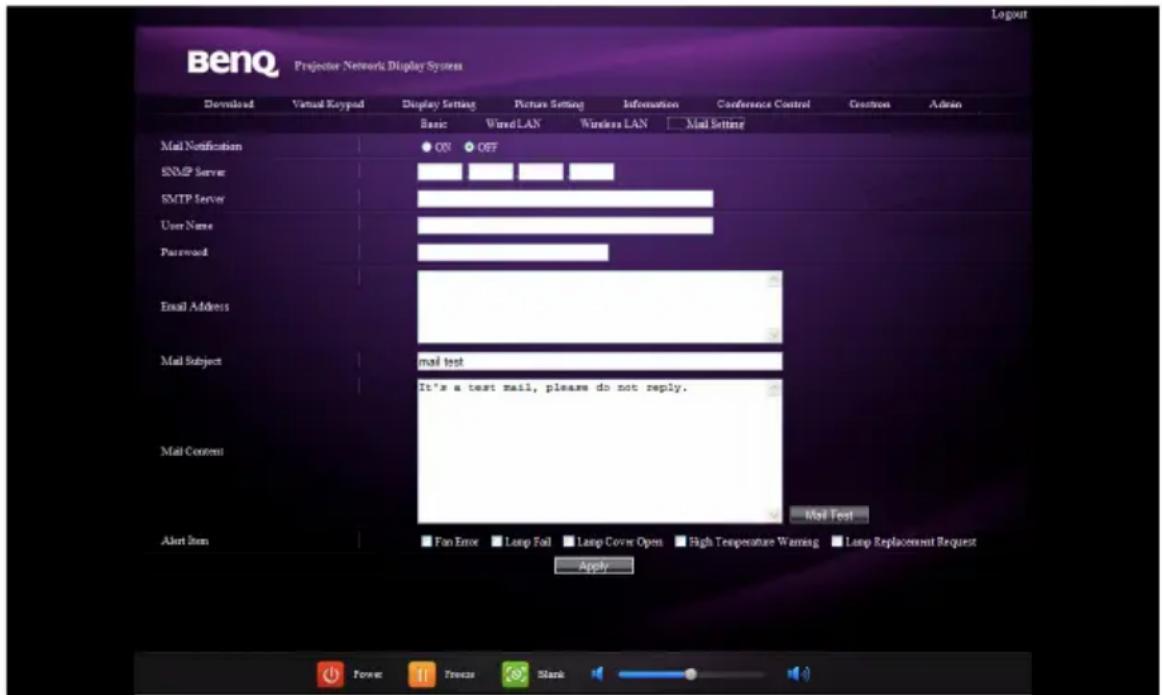The width and height of the screenshot is (1162, 695).
Task: Click the Logout link
Action: pos(1009,14)
